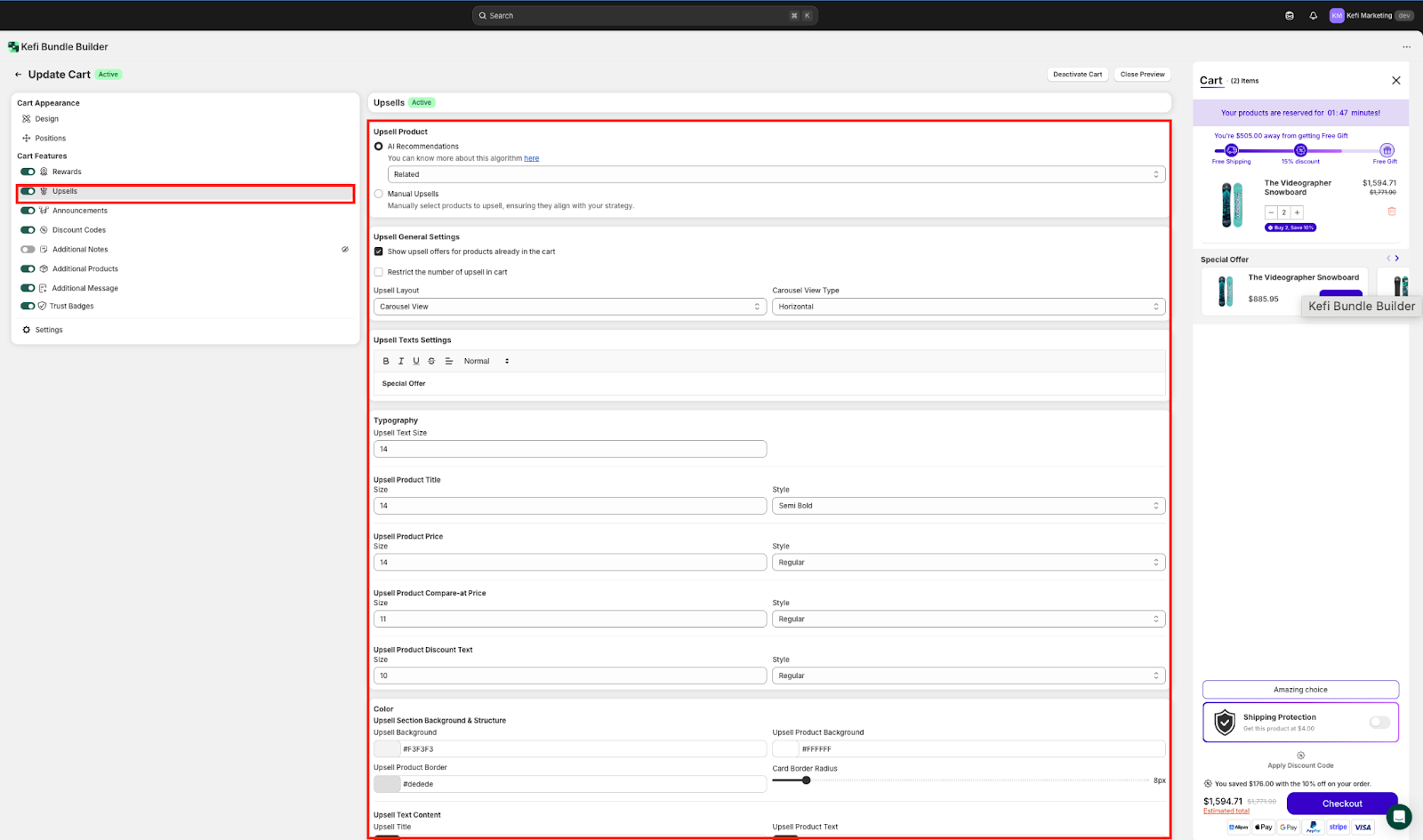Open the Upsell Layout dropdown
This screenshot has width=1423, height=840.
click(x=569, y=307)
